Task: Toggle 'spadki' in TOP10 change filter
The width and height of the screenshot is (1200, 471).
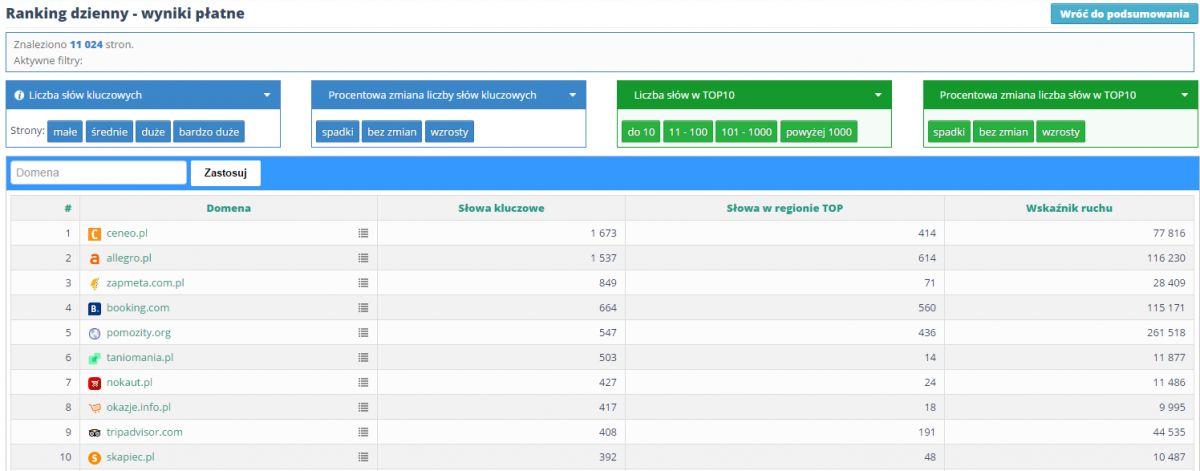Action: click(x=949, y=132)
